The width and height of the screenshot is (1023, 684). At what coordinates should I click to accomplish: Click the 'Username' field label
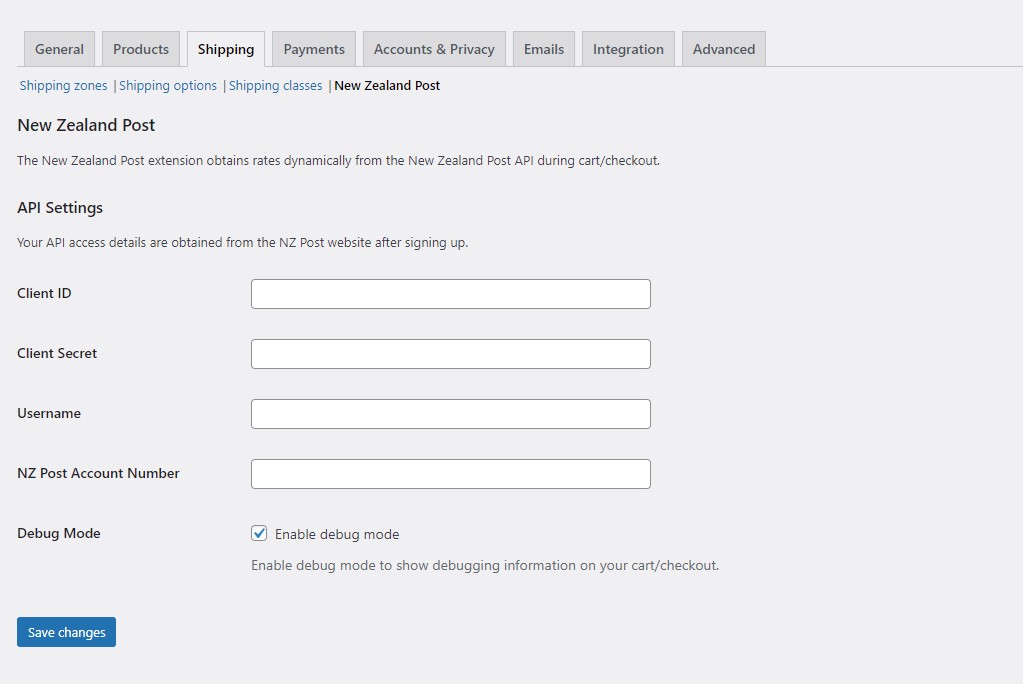49,413
